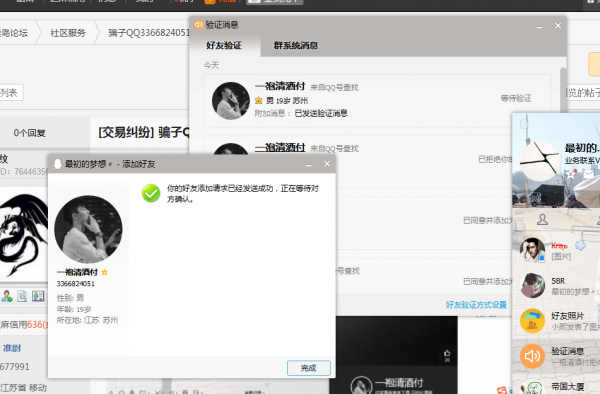Open the 芝麻信用636 link
Viewport: 600px width, 394px height.
(x=24, y=325)
